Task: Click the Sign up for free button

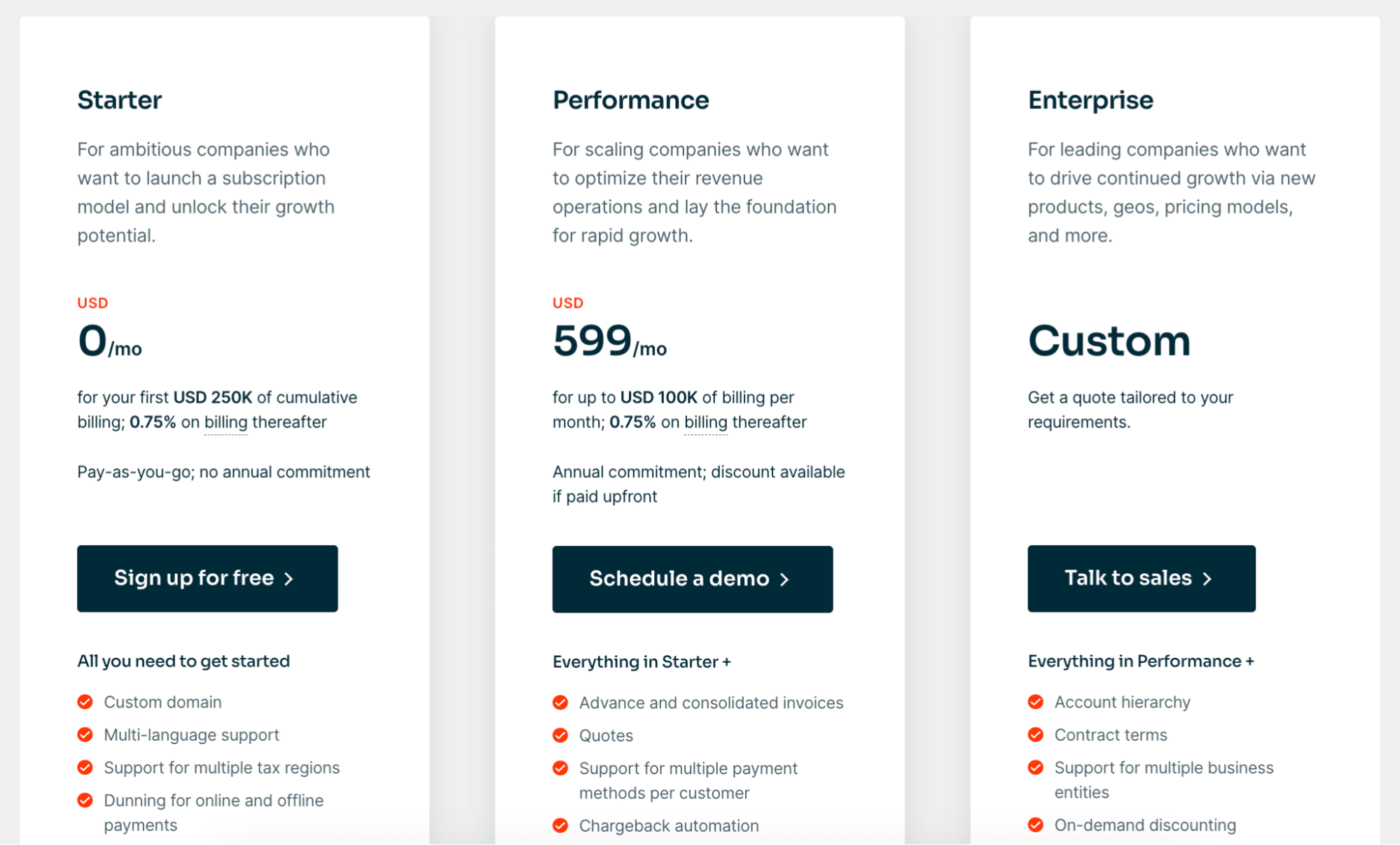Action: click(207, 579)
